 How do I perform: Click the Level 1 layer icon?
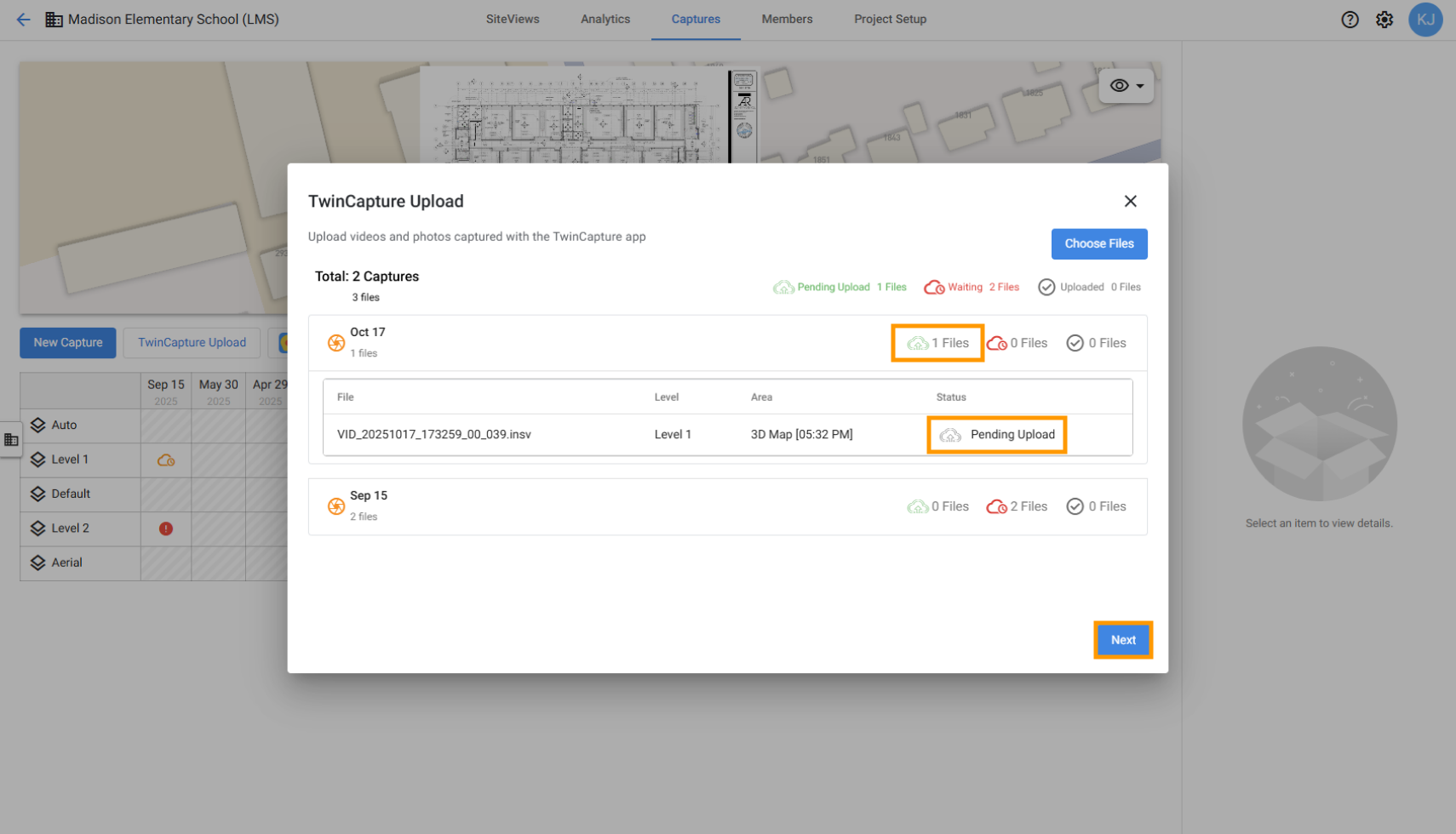[x=38, y=460]
